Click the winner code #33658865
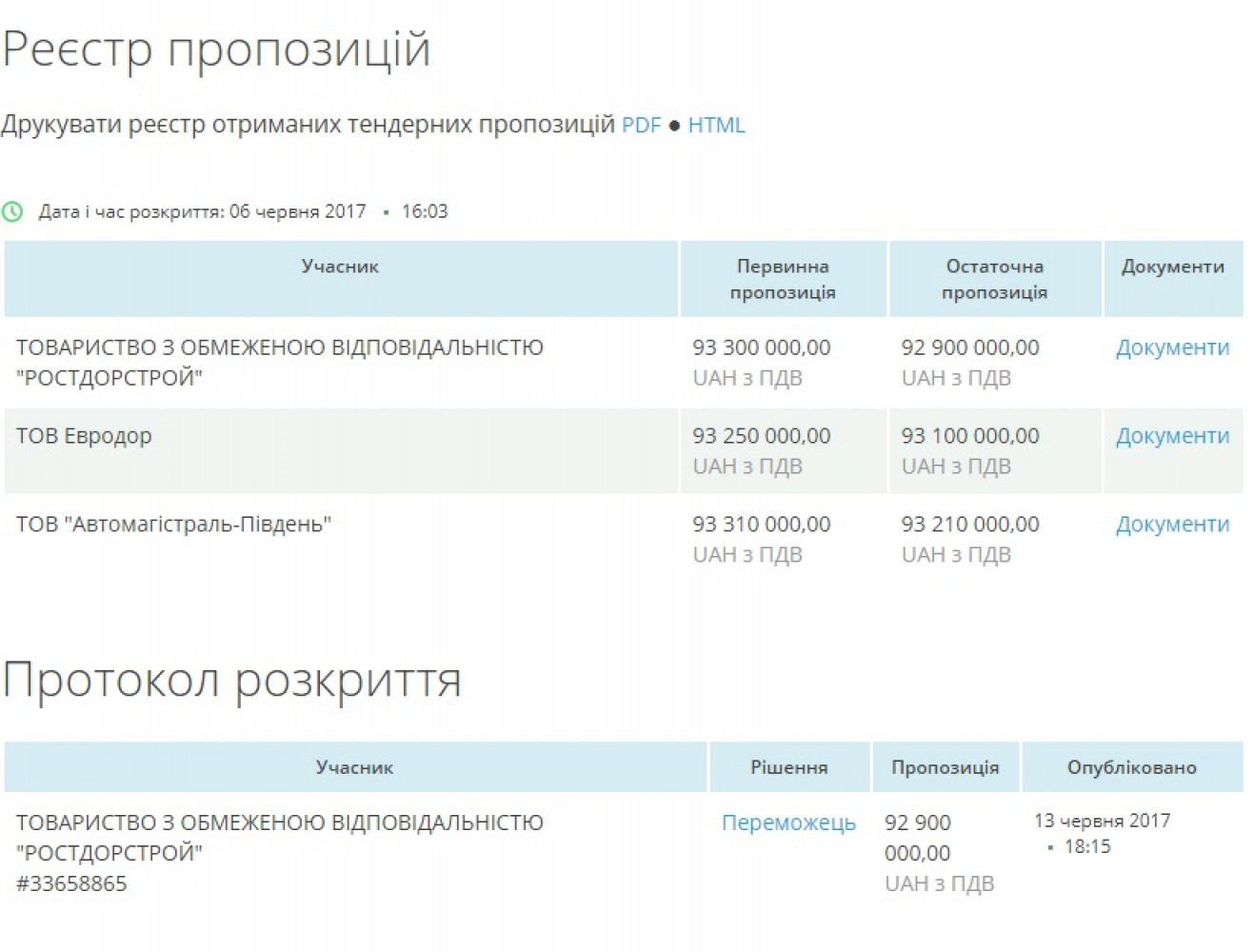 [71, 883]
